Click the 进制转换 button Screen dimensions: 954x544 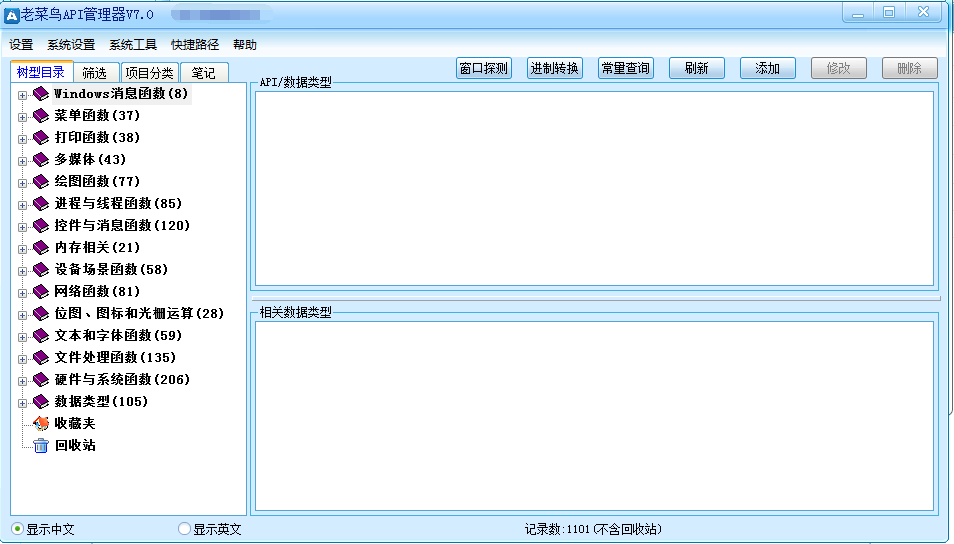click(x=555, y=68)
